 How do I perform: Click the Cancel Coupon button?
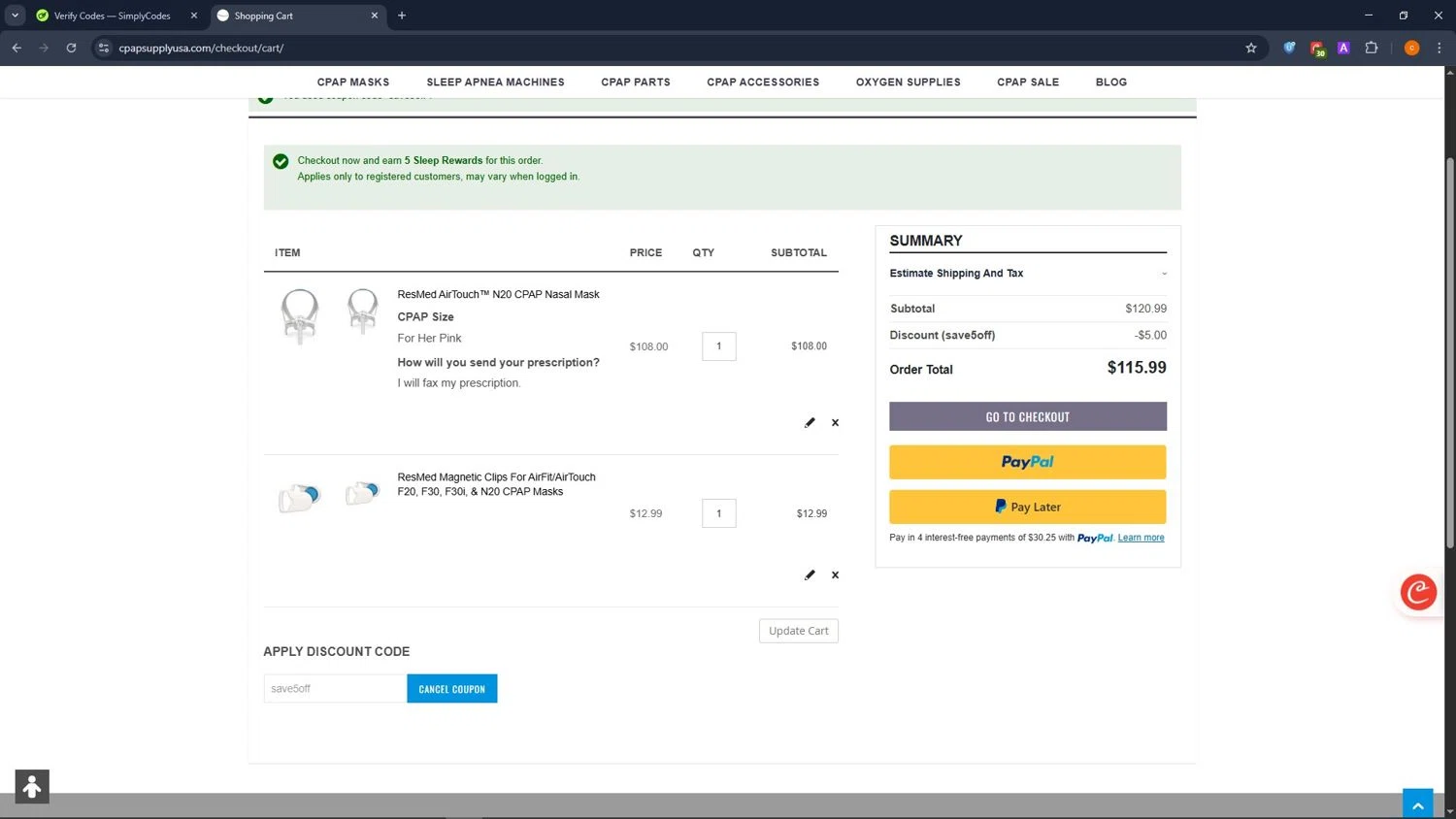[x=452, y=689]
